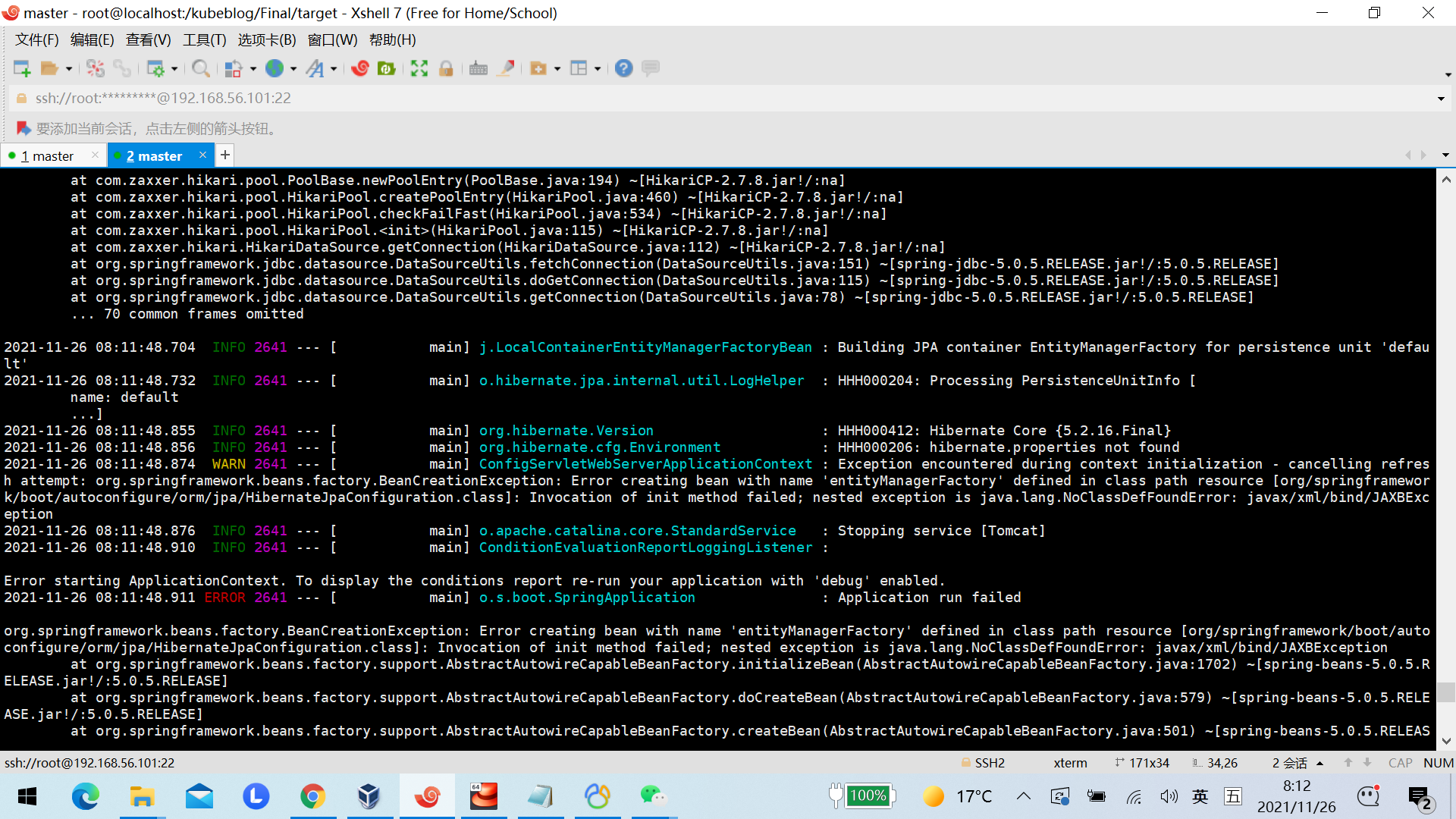Click the terminal scrollbar up arrow
Viewport: 1456px width, 819px height.
1446,180
